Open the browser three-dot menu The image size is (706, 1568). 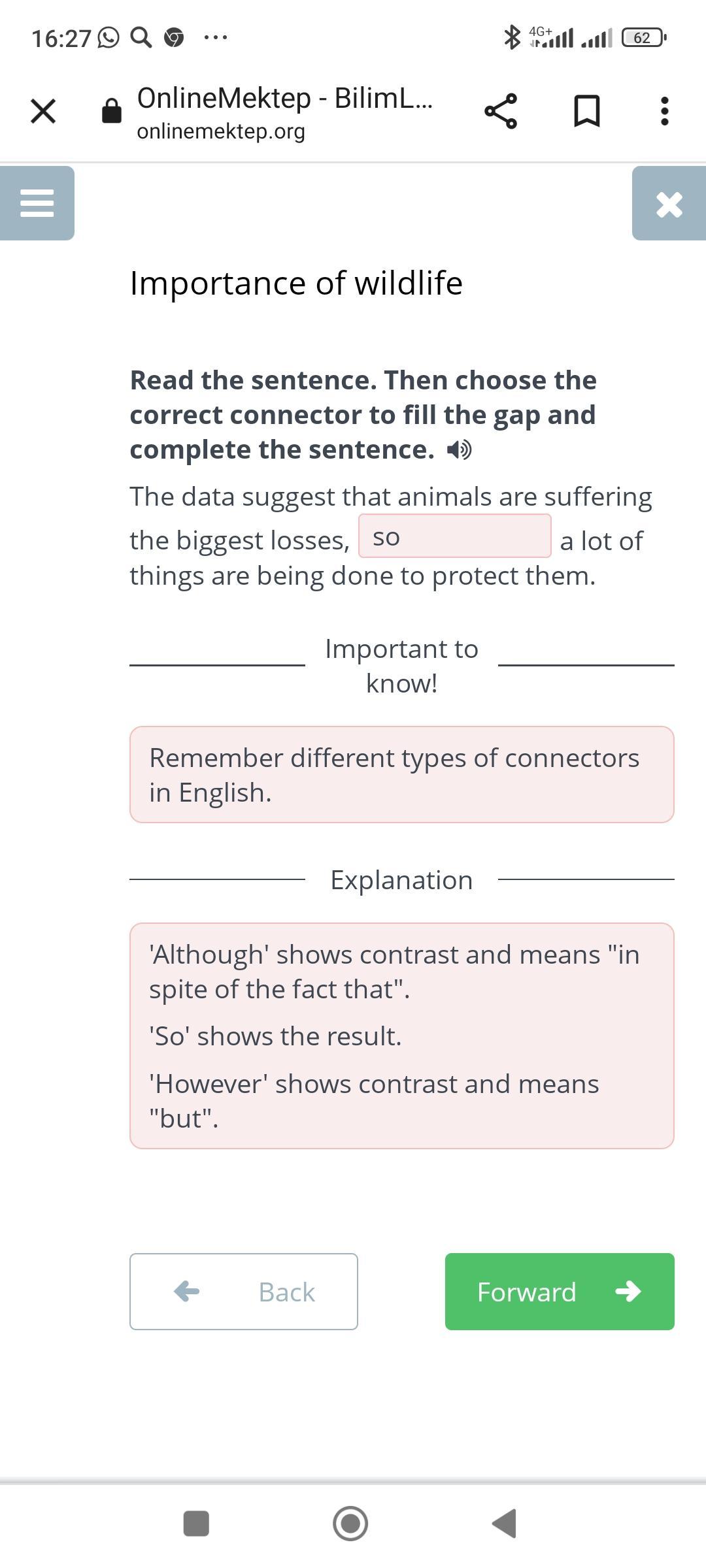click(x=664, y=111)
